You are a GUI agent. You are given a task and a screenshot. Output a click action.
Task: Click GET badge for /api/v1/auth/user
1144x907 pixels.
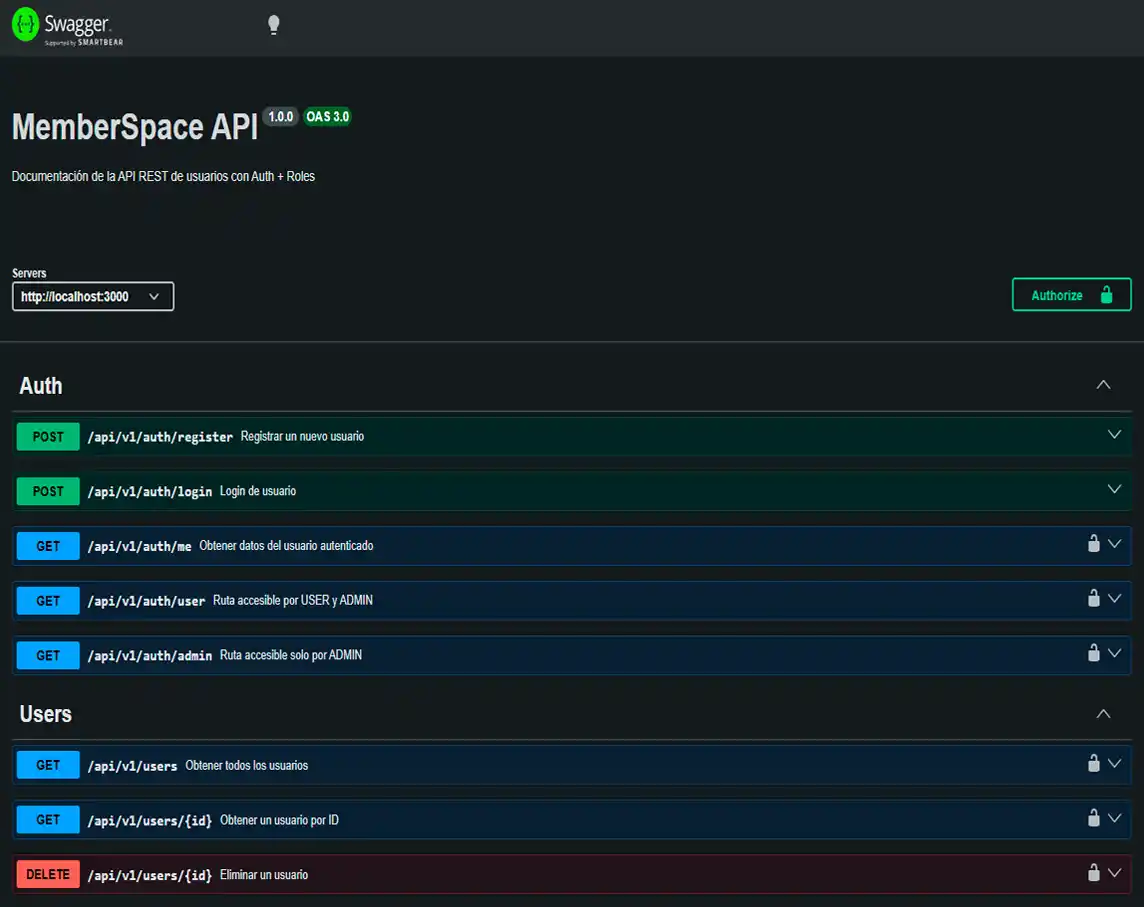click(48, 601)
